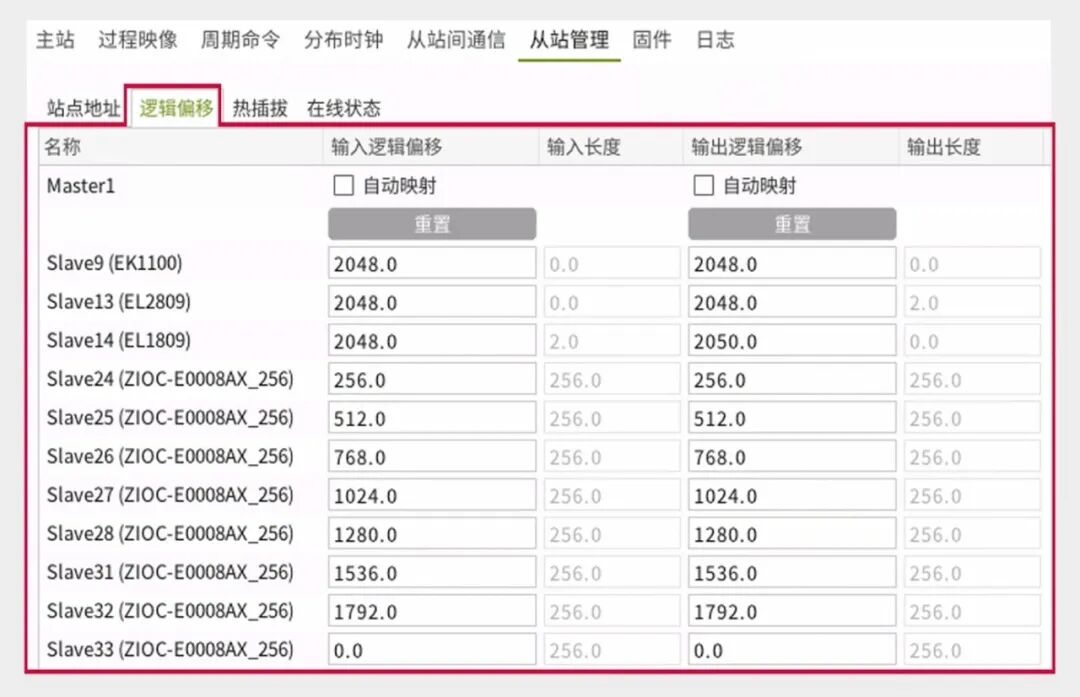1080x697 pixels.
Task: Select the Slave31 (ZIOC-E0008AX_256) row name
Action: [x=170, y=572]
